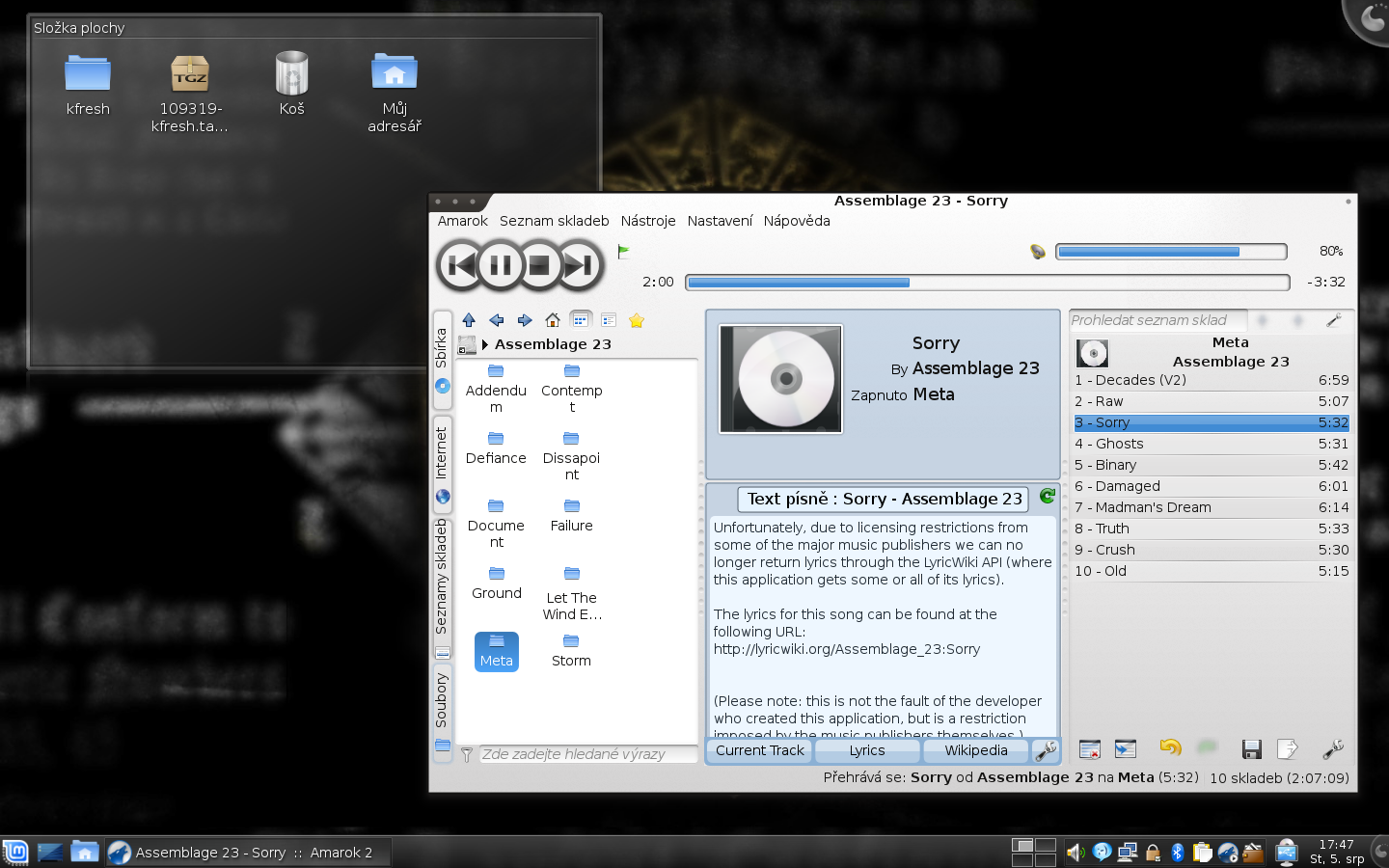The width and height of the screenshot is (1389, 868).
Task: Reload the lyrics with green refresh icon
Action: (x=1048, y=496)
